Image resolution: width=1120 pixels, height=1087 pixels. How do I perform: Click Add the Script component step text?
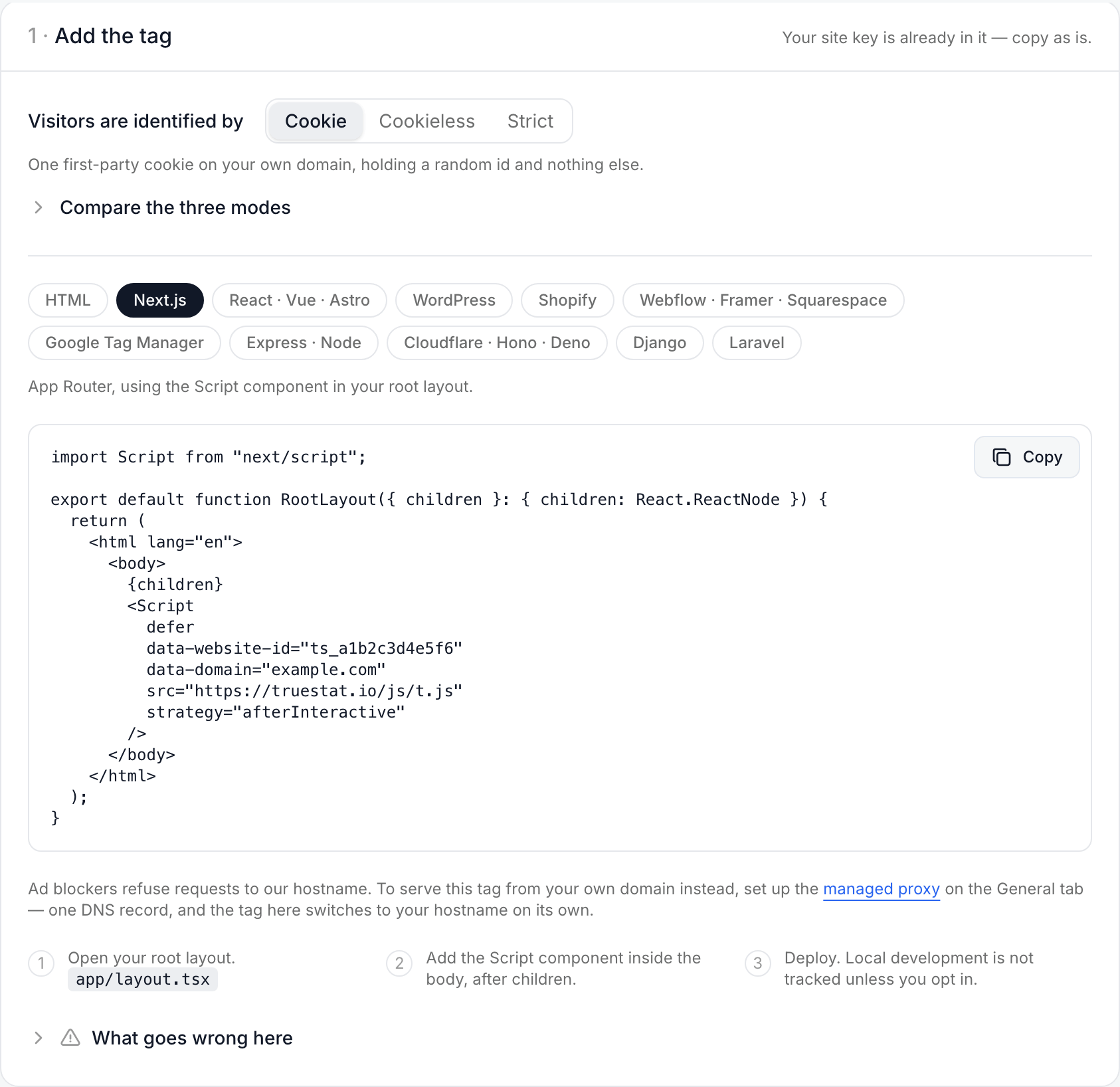pyautogui.click(x=563, y=969)
